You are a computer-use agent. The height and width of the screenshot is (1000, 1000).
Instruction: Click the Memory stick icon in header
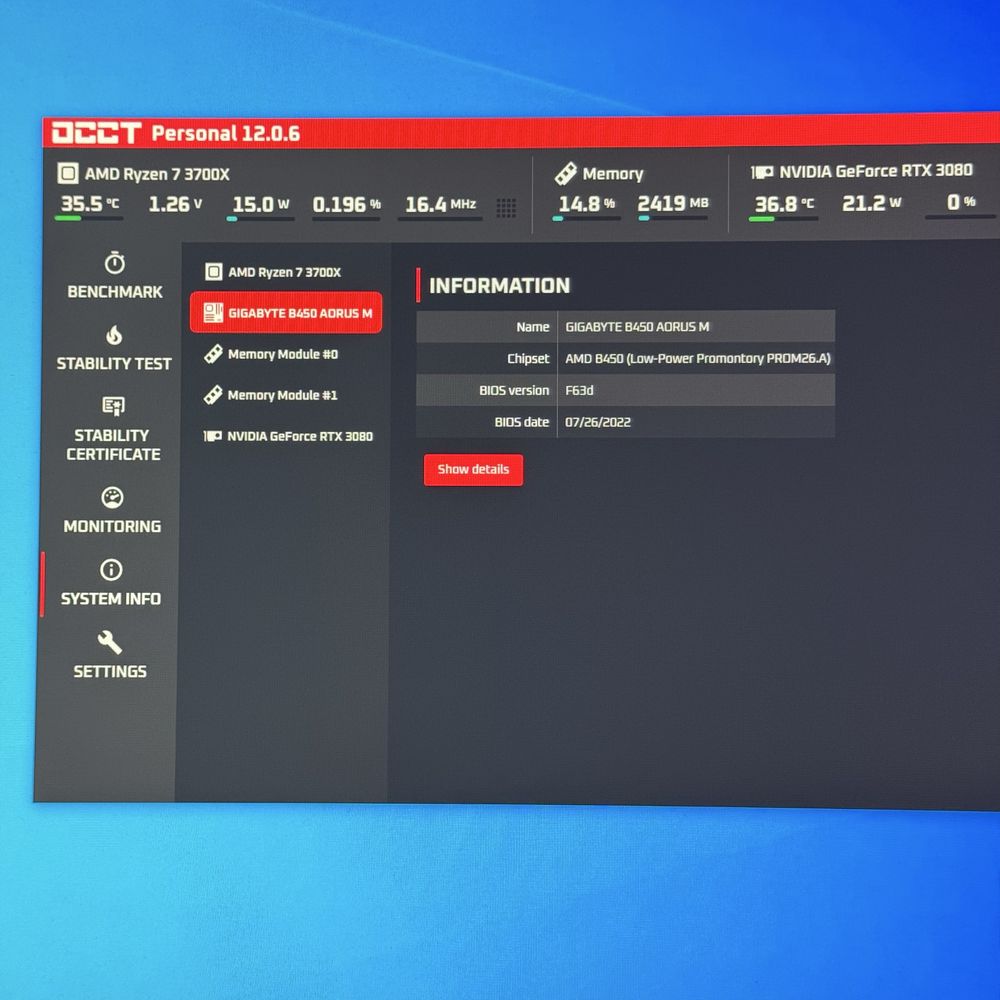[566, 173]
